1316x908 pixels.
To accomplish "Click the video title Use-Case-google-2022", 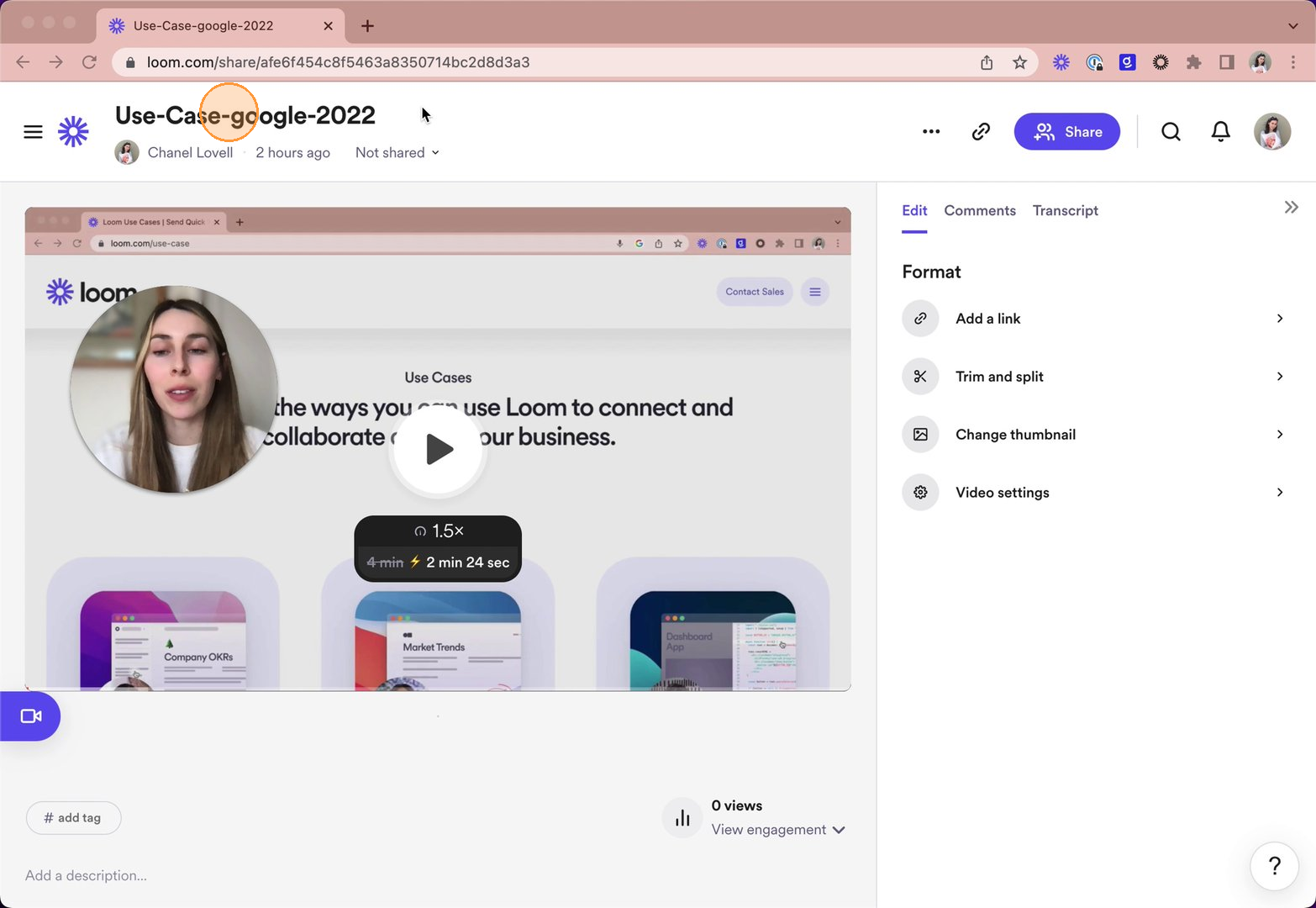I will tap(245, 115).
